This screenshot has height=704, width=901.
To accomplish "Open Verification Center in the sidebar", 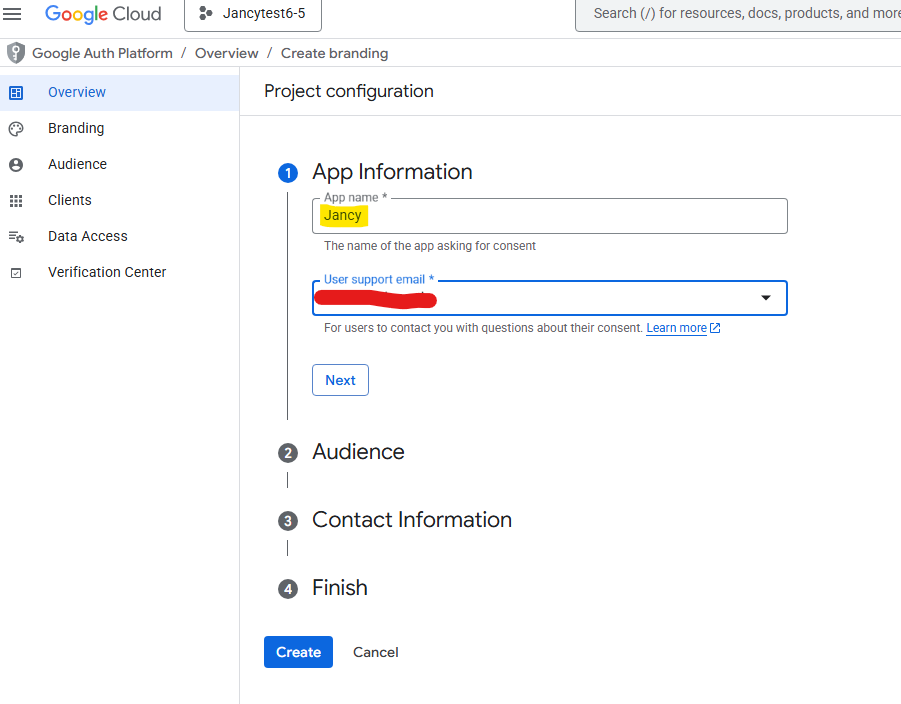I will [x=120, y=272].
